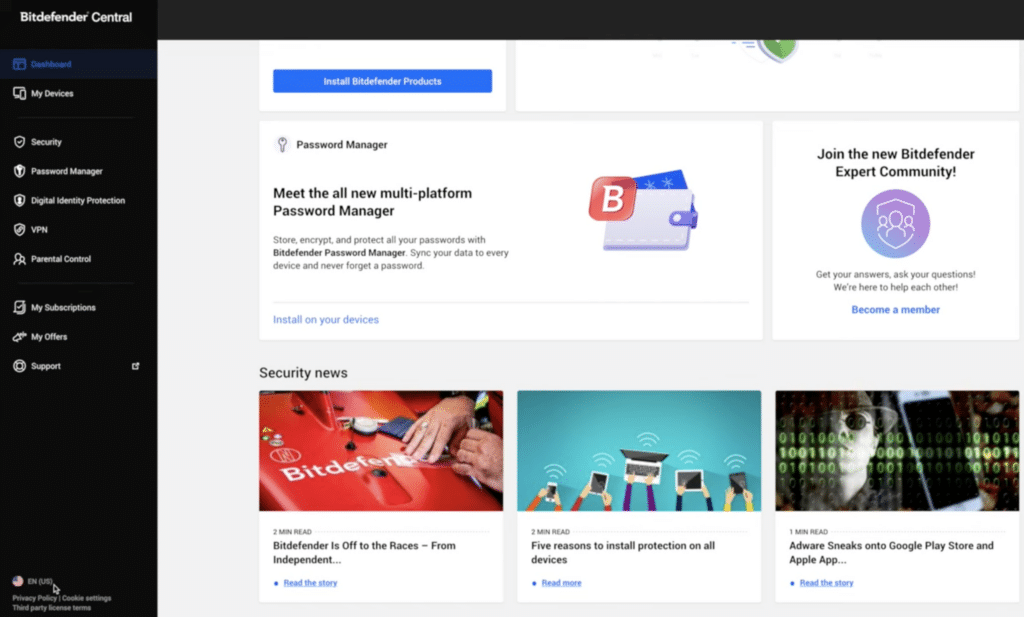Open the Adware article binary code thumbnail
Screen dimensions: 1024x617
click(x=896, y=451)
